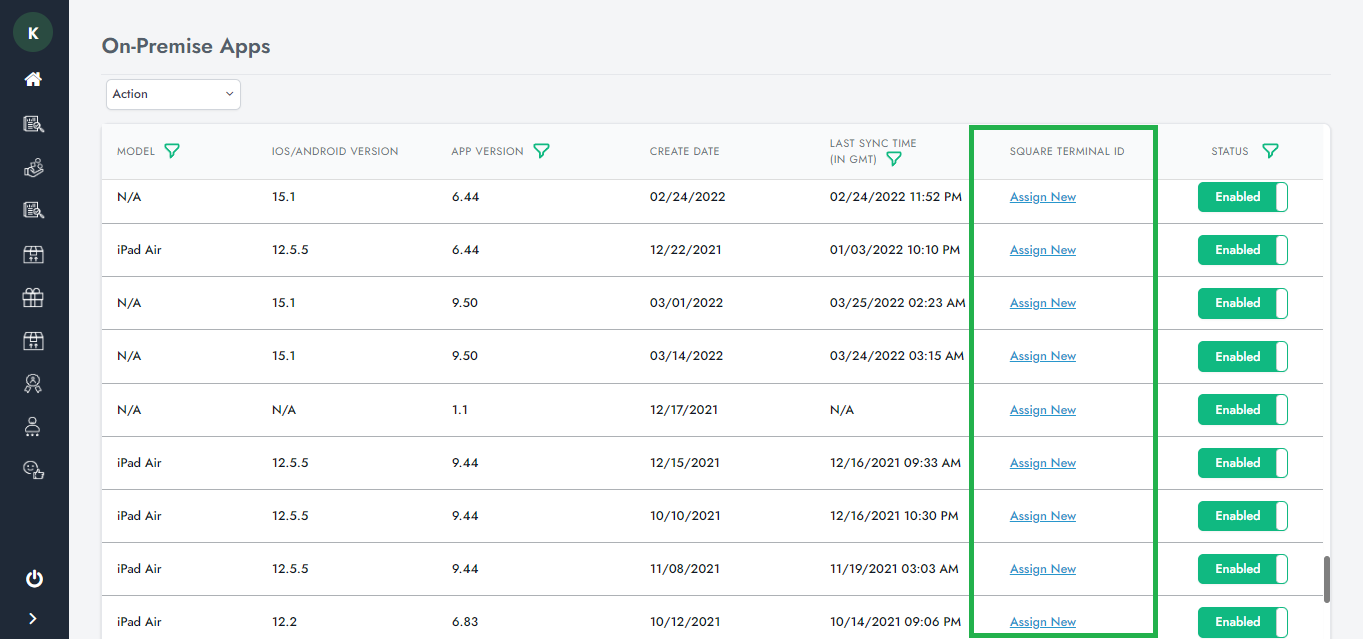Go to the Home page icon

coord(34,79)
